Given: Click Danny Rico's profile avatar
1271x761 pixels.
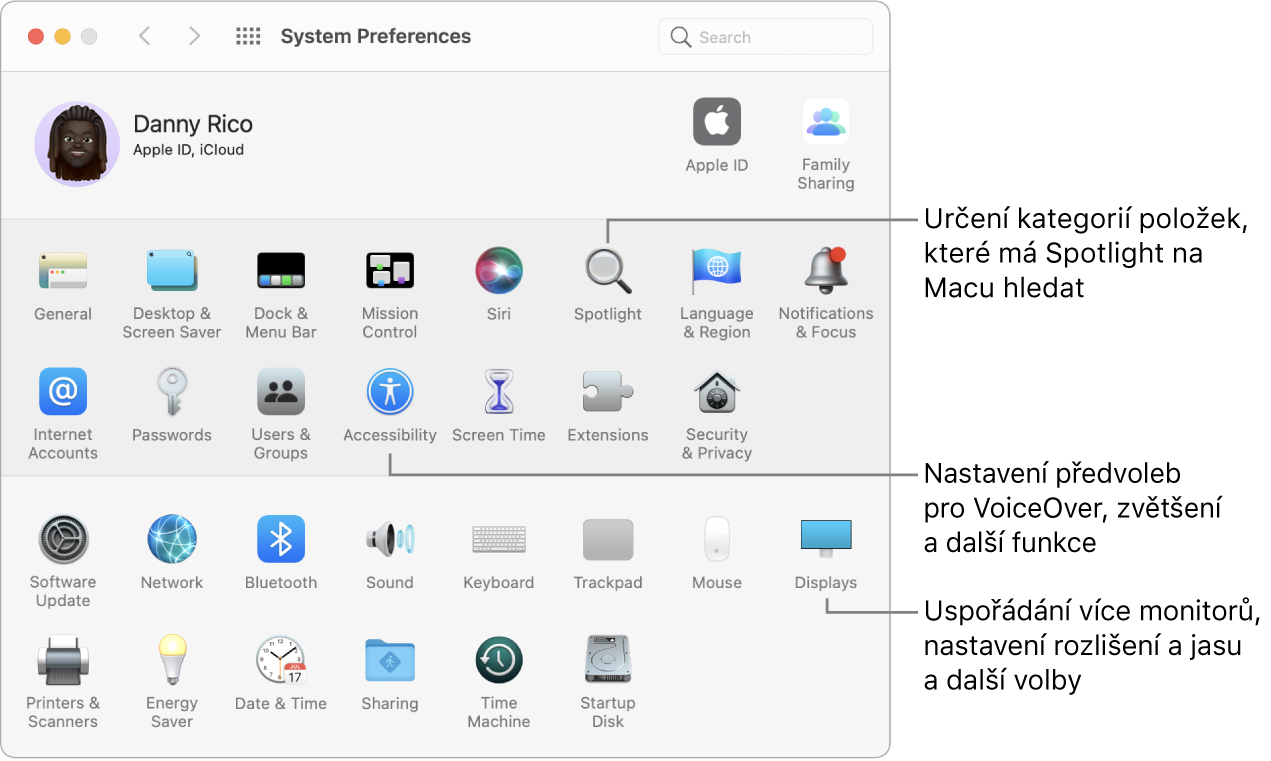Looking at the screenshot, I should (77, 144).
